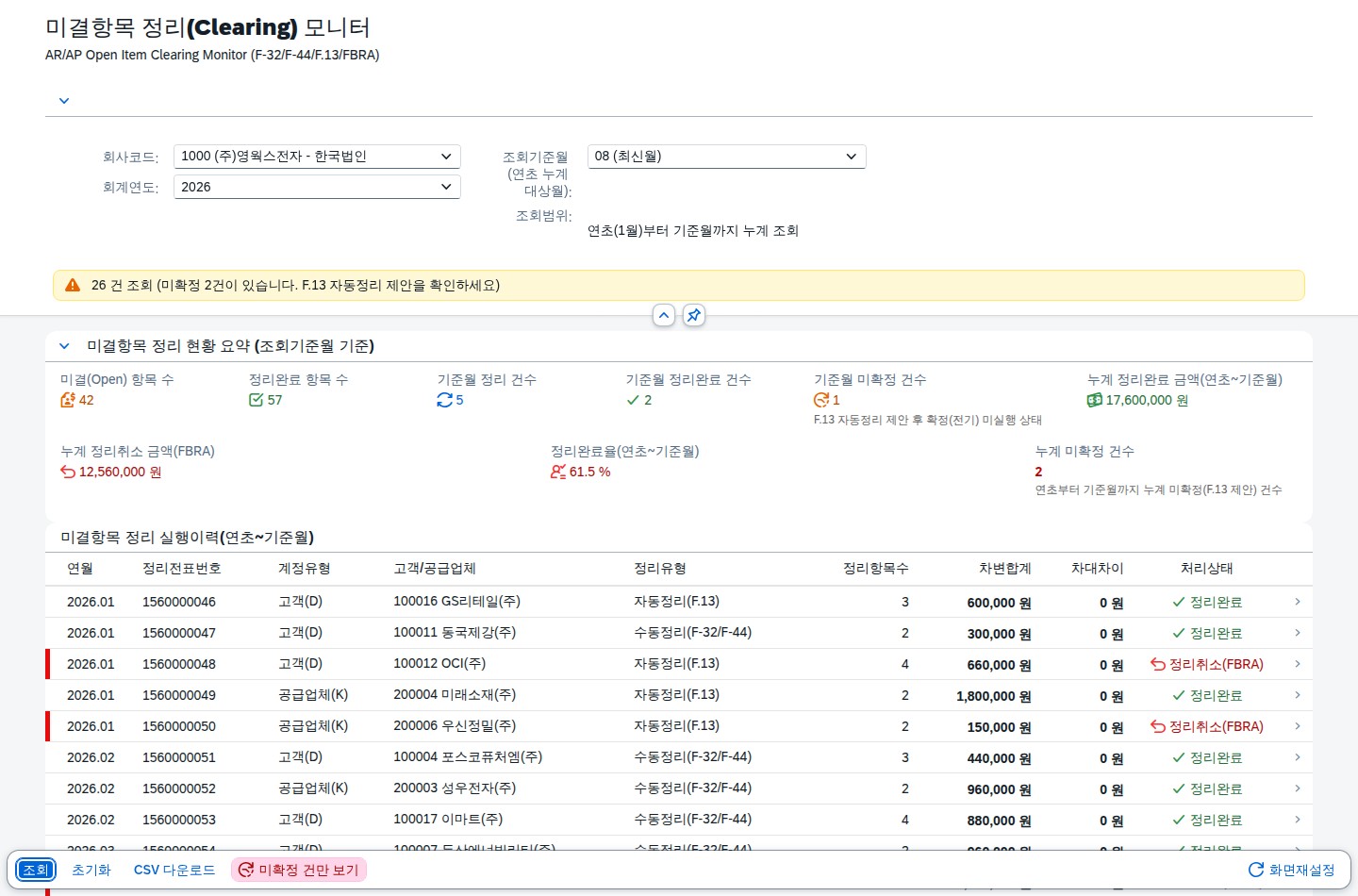Image resolution: width=1358 pixels, height=896 pixels.
Task: Select customer cell 100004 포스코퓨처엠(주)
Action: 468,757
